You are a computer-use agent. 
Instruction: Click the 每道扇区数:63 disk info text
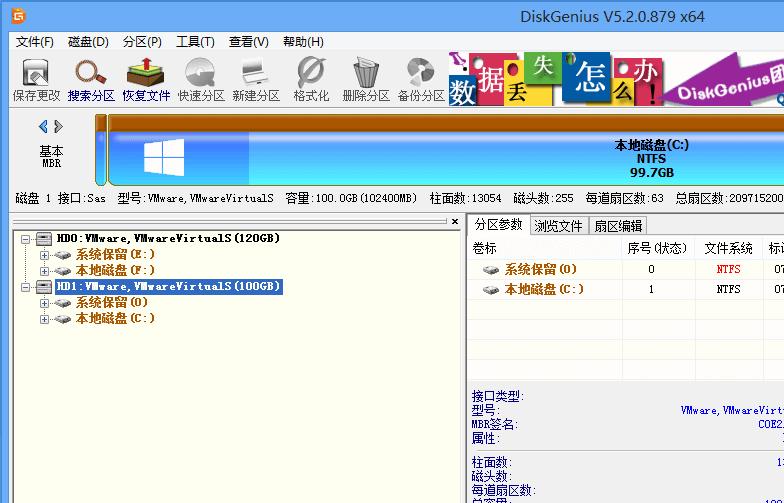[x=624, y=198]
